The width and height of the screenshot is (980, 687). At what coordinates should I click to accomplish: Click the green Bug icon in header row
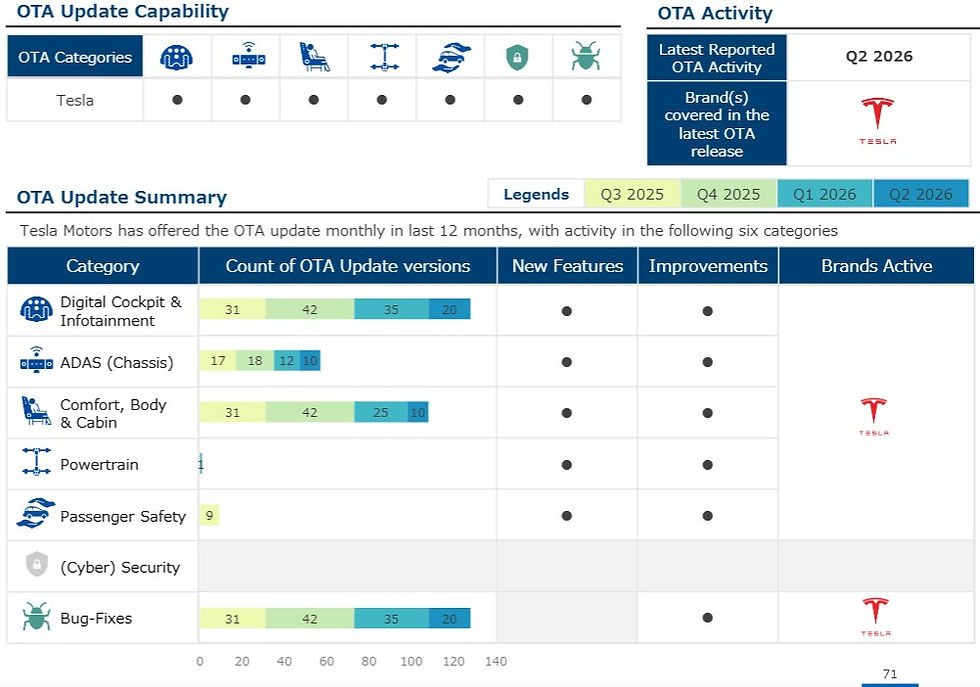pos(586,56)
